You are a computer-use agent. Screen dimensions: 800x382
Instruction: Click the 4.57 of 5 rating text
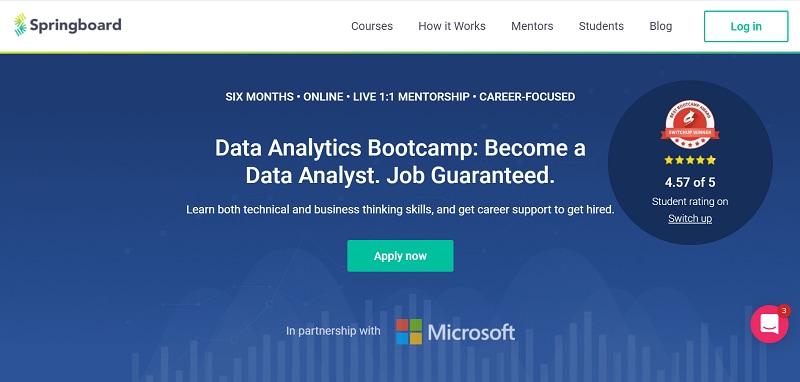click(690, 182)
